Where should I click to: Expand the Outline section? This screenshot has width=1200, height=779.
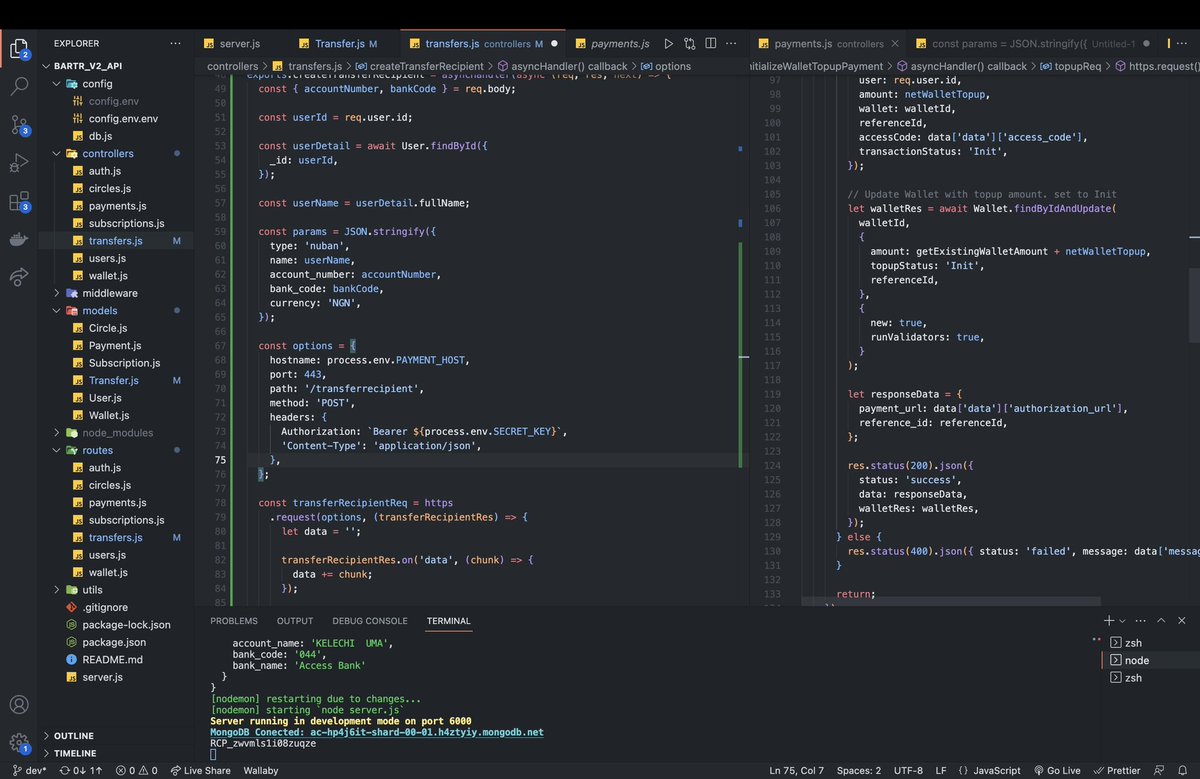pos(74,736)
